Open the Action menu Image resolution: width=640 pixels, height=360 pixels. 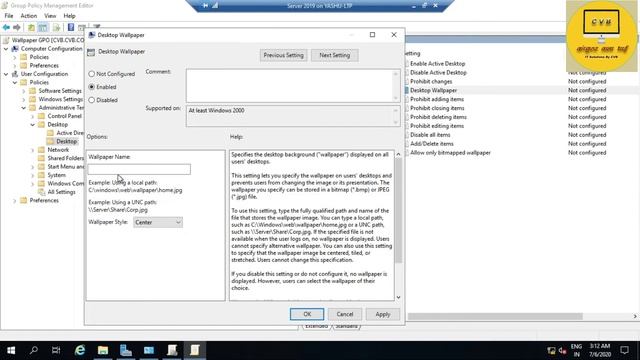click(x=29, y=16)
